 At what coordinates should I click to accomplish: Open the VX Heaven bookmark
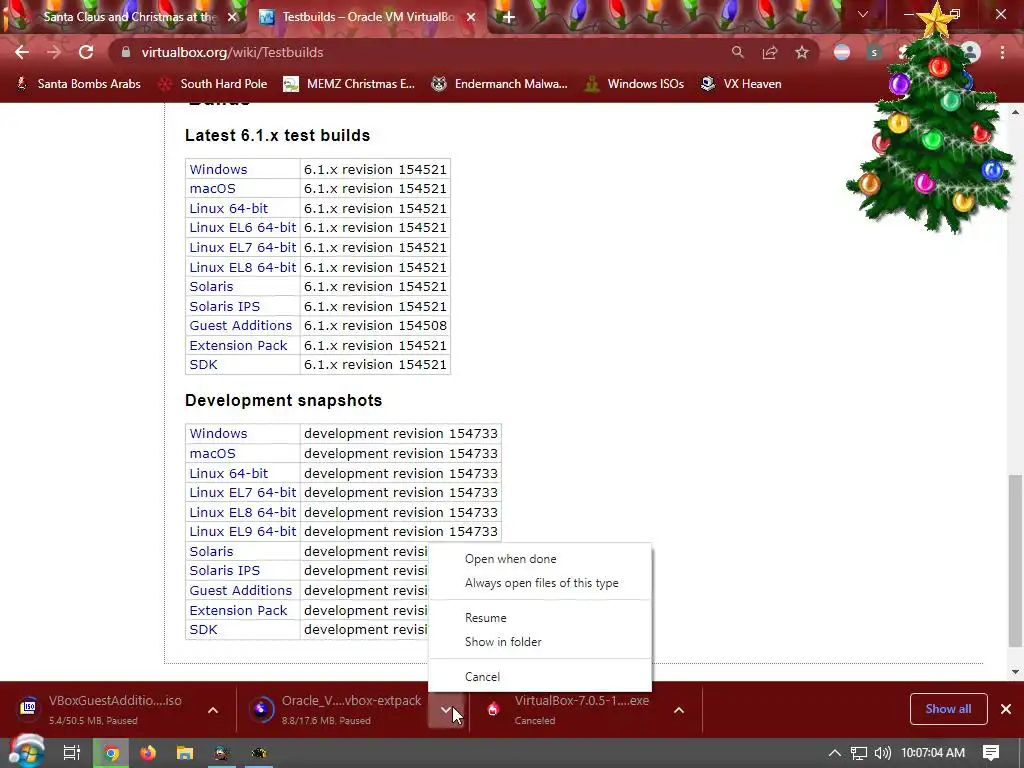[741, 84]
